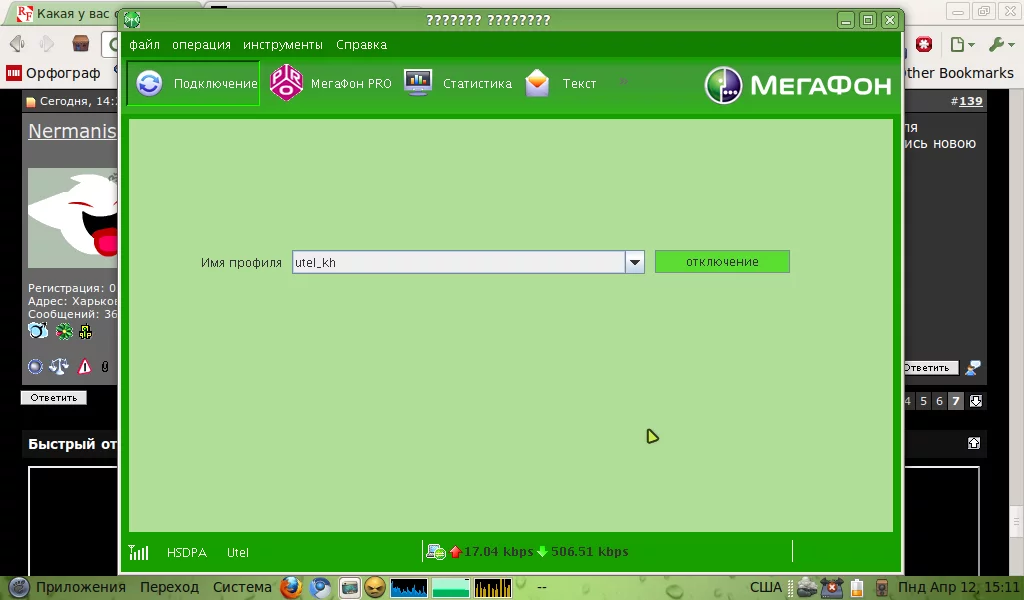The width and height of the screenshot is (1024, 600).
Task: Open the Nermanis user profile link
Action: (72, 131)
